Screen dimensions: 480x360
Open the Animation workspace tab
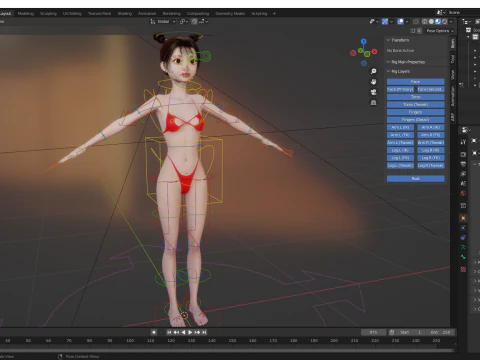coord(147,14)
